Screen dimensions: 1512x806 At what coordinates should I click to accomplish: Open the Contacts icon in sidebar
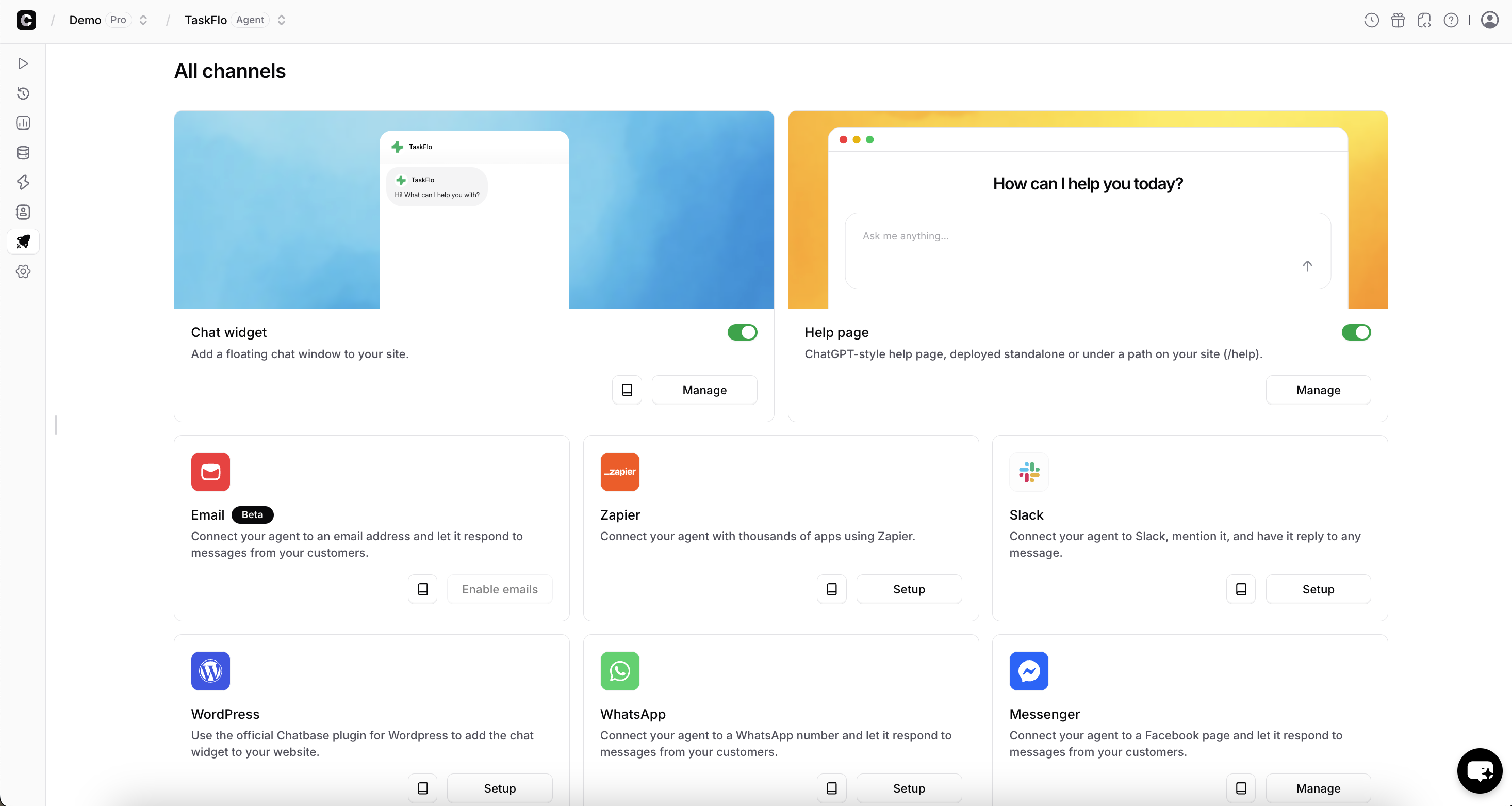[23, 212]
